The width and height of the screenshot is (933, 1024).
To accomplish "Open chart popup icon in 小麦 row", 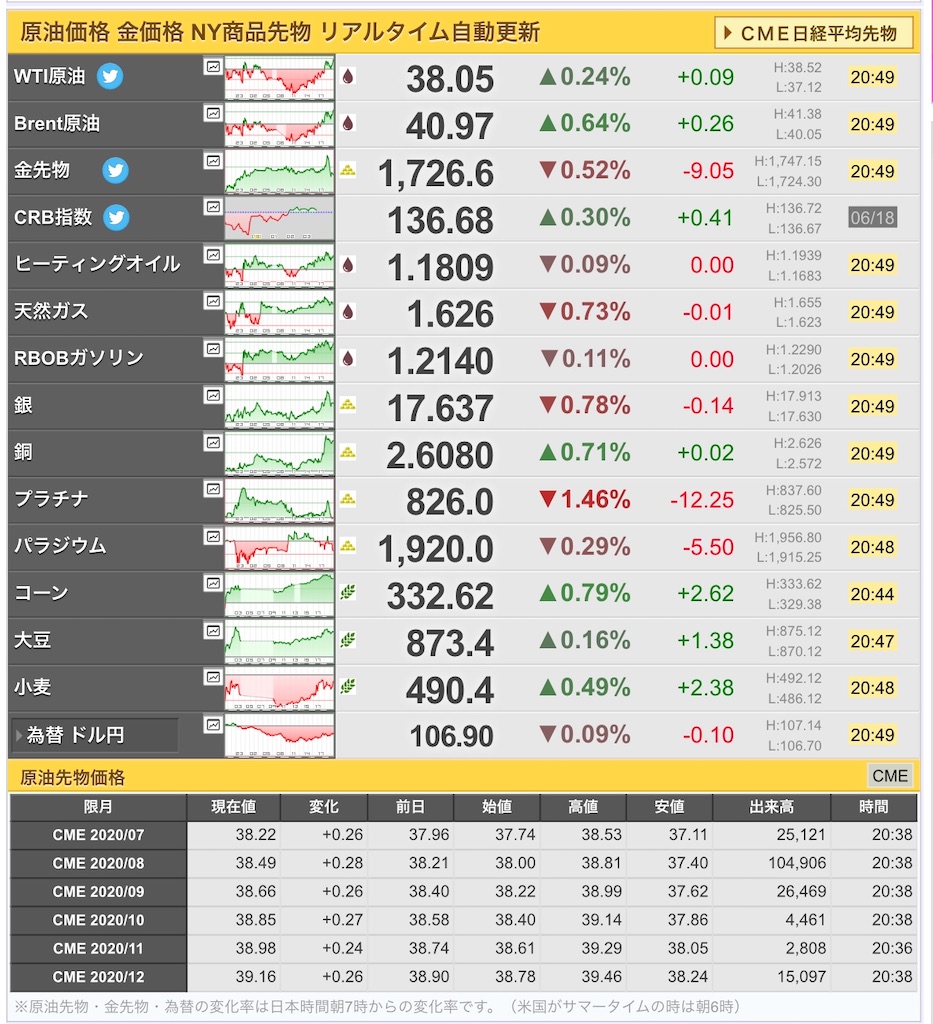I will pos(213,677).
